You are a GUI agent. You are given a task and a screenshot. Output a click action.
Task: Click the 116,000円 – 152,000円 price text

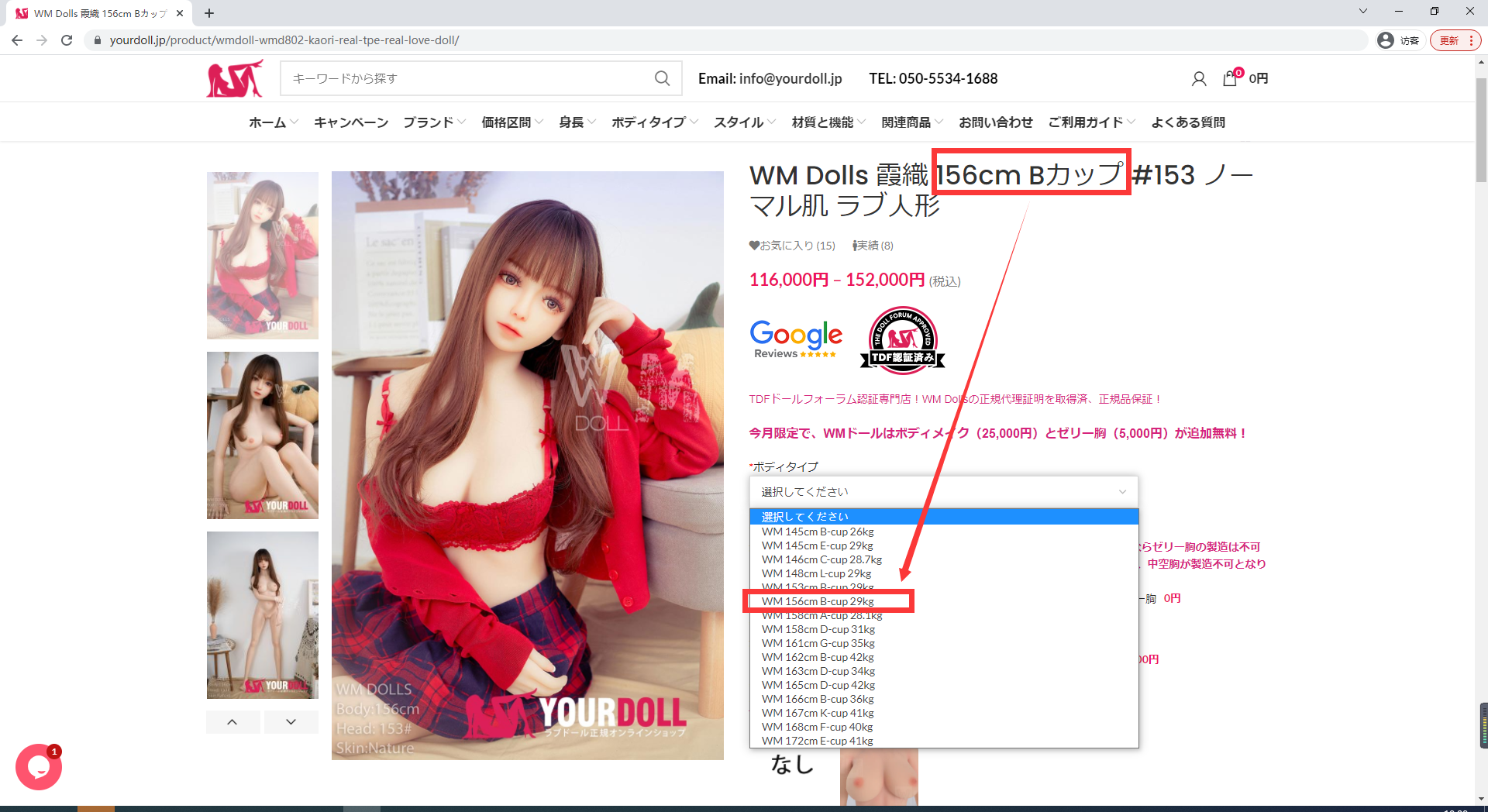point(837,280)
